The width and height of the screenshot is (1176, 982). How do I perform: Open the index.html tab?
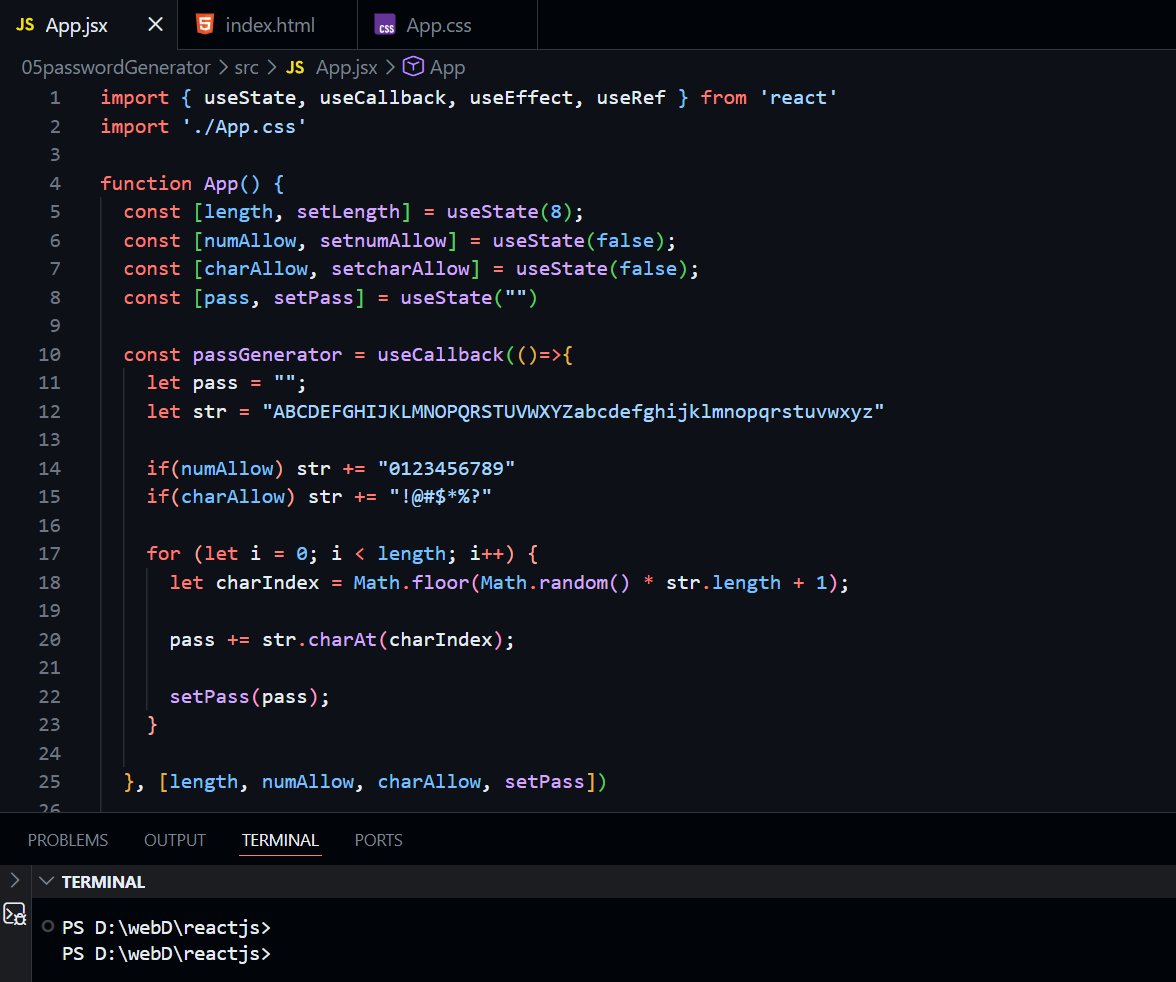pos(268,25)
